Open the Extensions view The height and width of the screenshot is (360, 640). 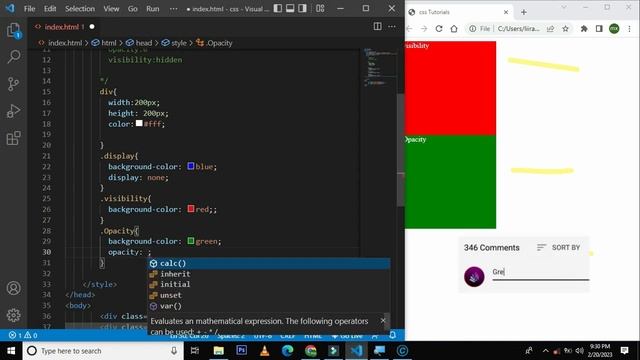click(x=13, y=138)
